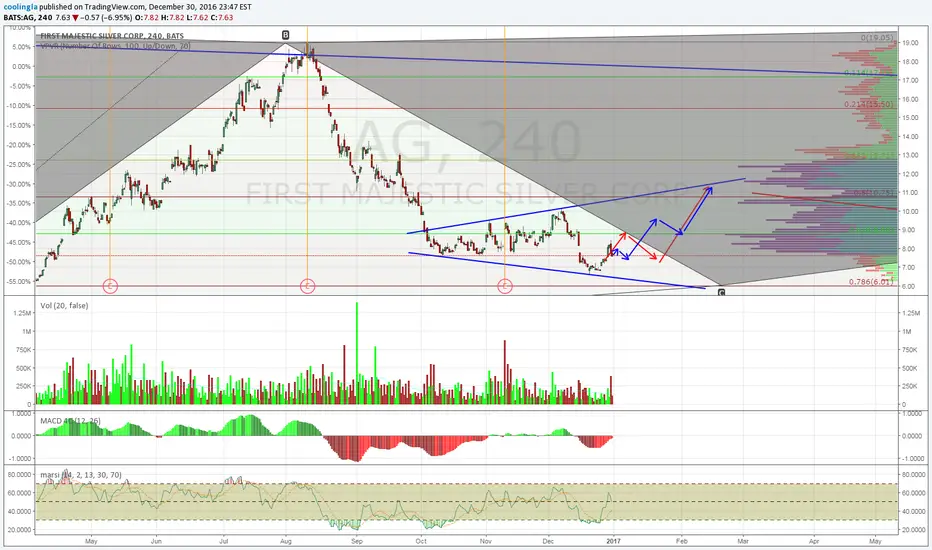Click the 0(19.05) Fibonacci level label
932x550 pixels.
point(877,37)
